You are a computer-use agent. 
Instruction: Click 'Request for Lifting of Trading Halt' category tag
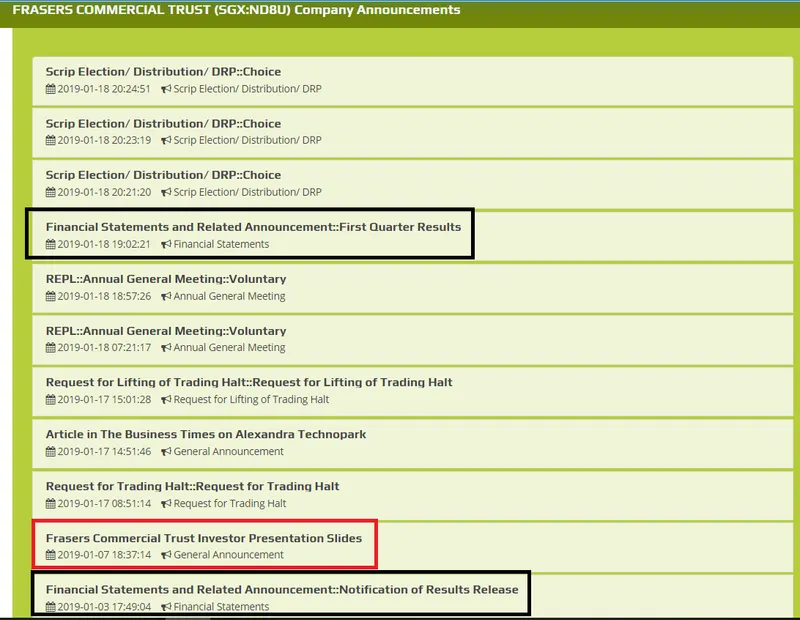(252, 400)
